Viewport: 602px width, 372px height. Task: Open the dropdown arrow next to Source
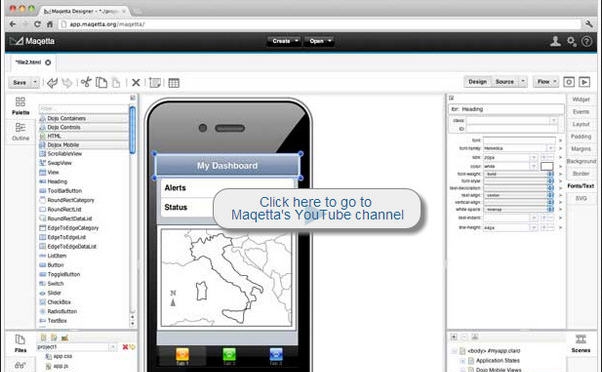tap(523, 82)
